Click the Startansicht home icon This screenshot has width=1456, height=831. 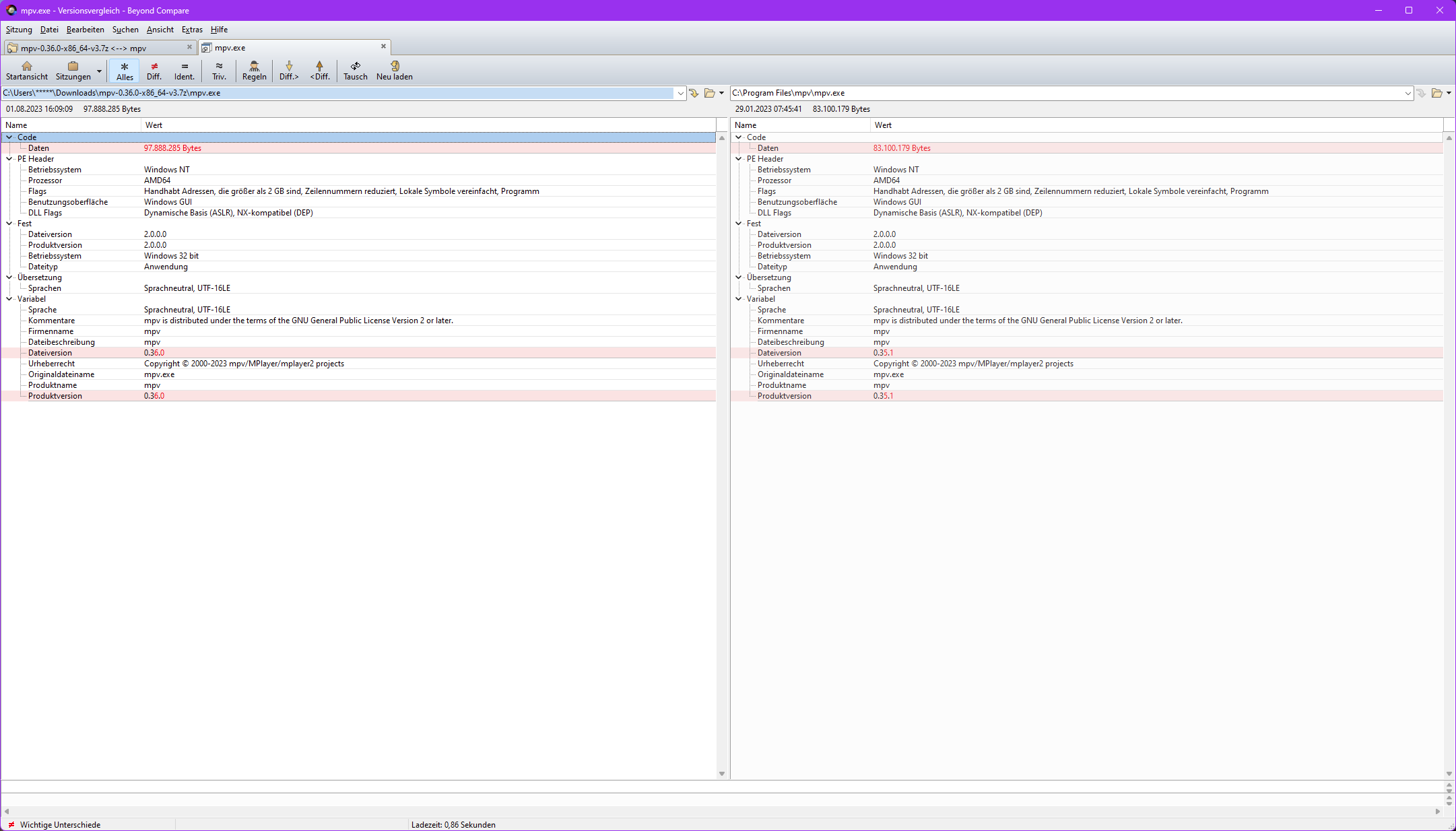pyautogui.click(x=26, y=67)
